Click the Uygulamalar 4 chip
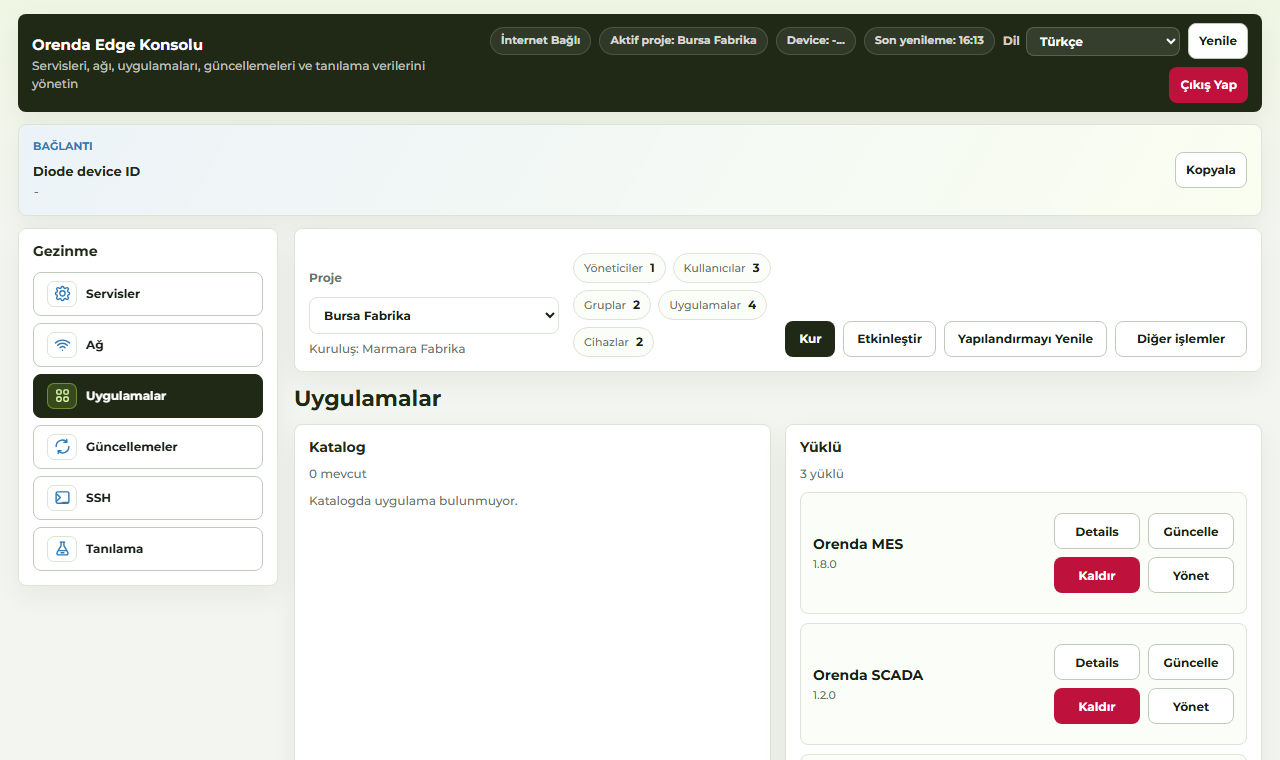The image size is (1280, 760). [713, 305]
